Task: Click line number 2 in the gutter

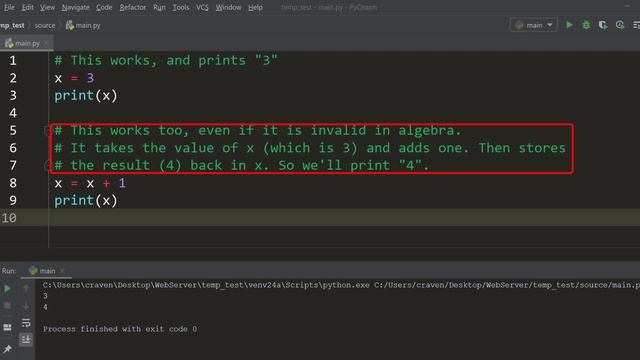Action: click(x=13, y=78)
